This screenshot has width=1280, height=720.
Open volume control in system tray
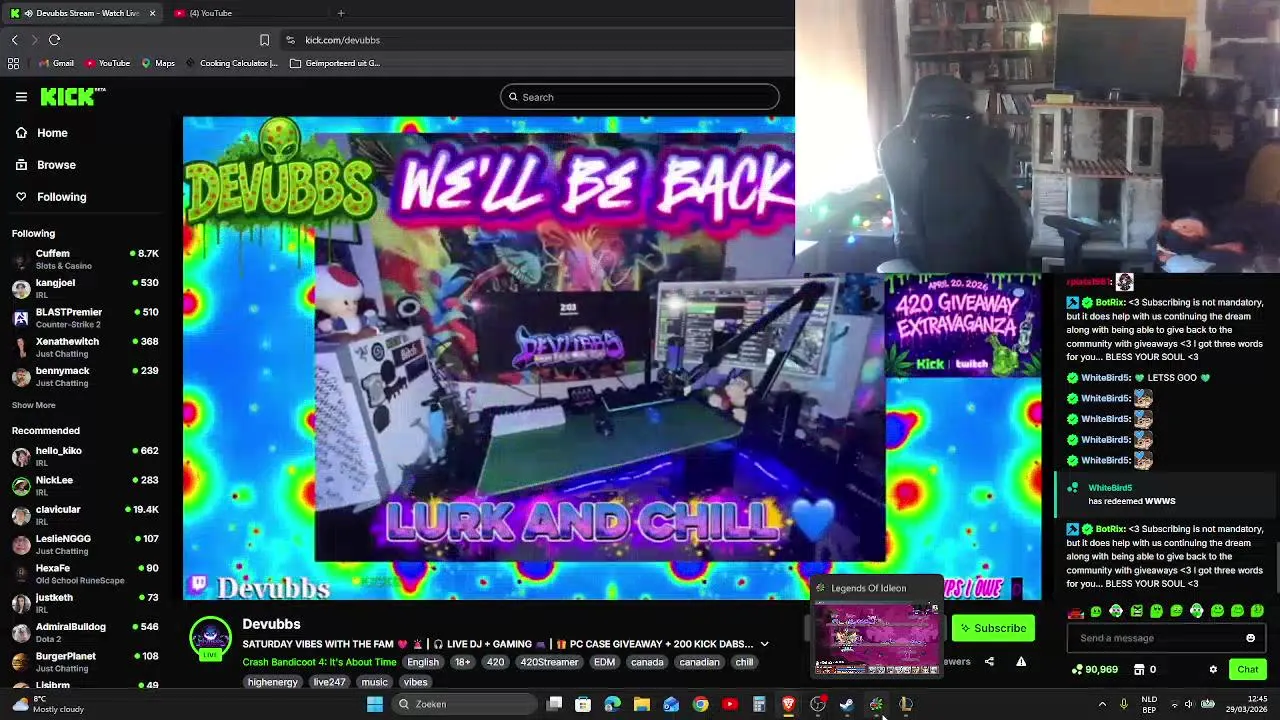click(x=1188, y=704)
